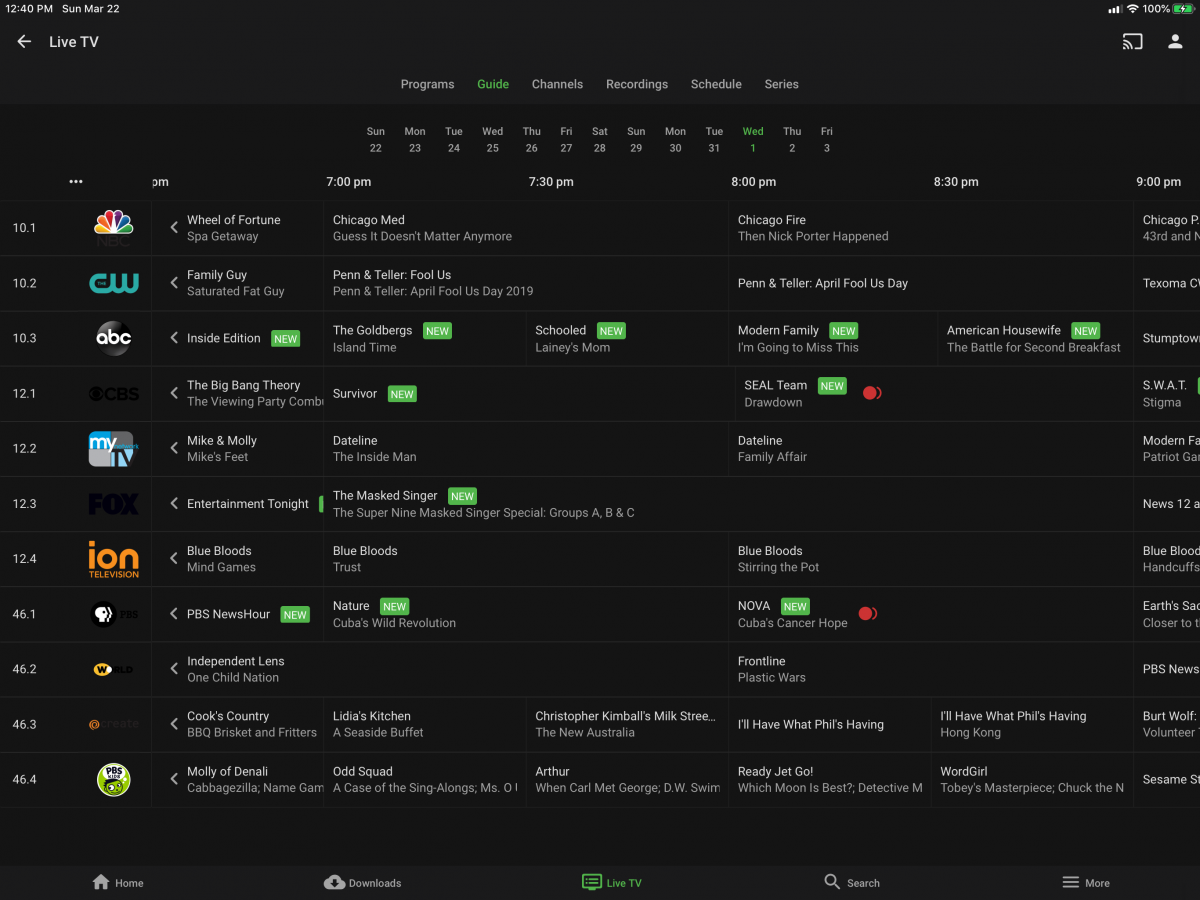The height and width of the screenshot is (900, 1200).
Task: Open Chicago Fire program
Action: coord(931,228)
